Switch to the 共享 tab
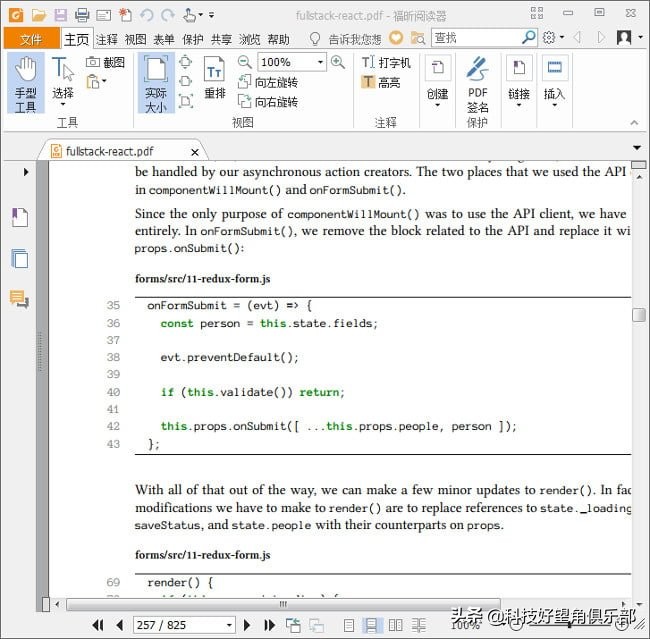The height and width of the screenshot is (639, 650). (221, 39)
